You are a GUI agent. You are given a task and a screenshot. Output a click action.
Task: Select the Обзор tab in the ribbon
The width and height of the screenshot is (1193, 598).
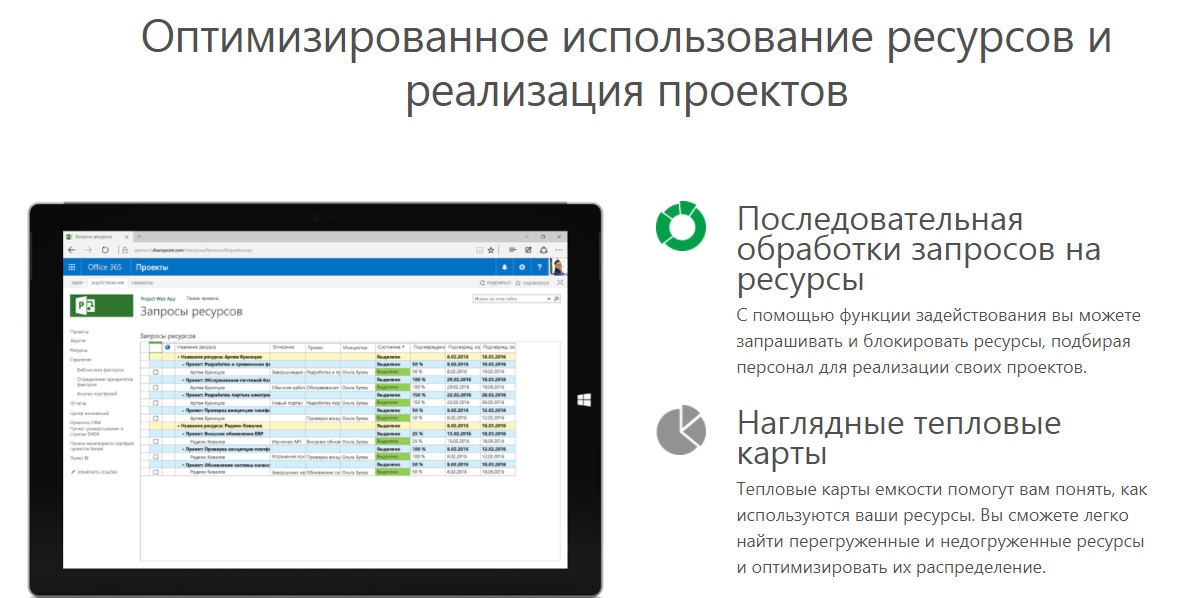pos(76,283)
